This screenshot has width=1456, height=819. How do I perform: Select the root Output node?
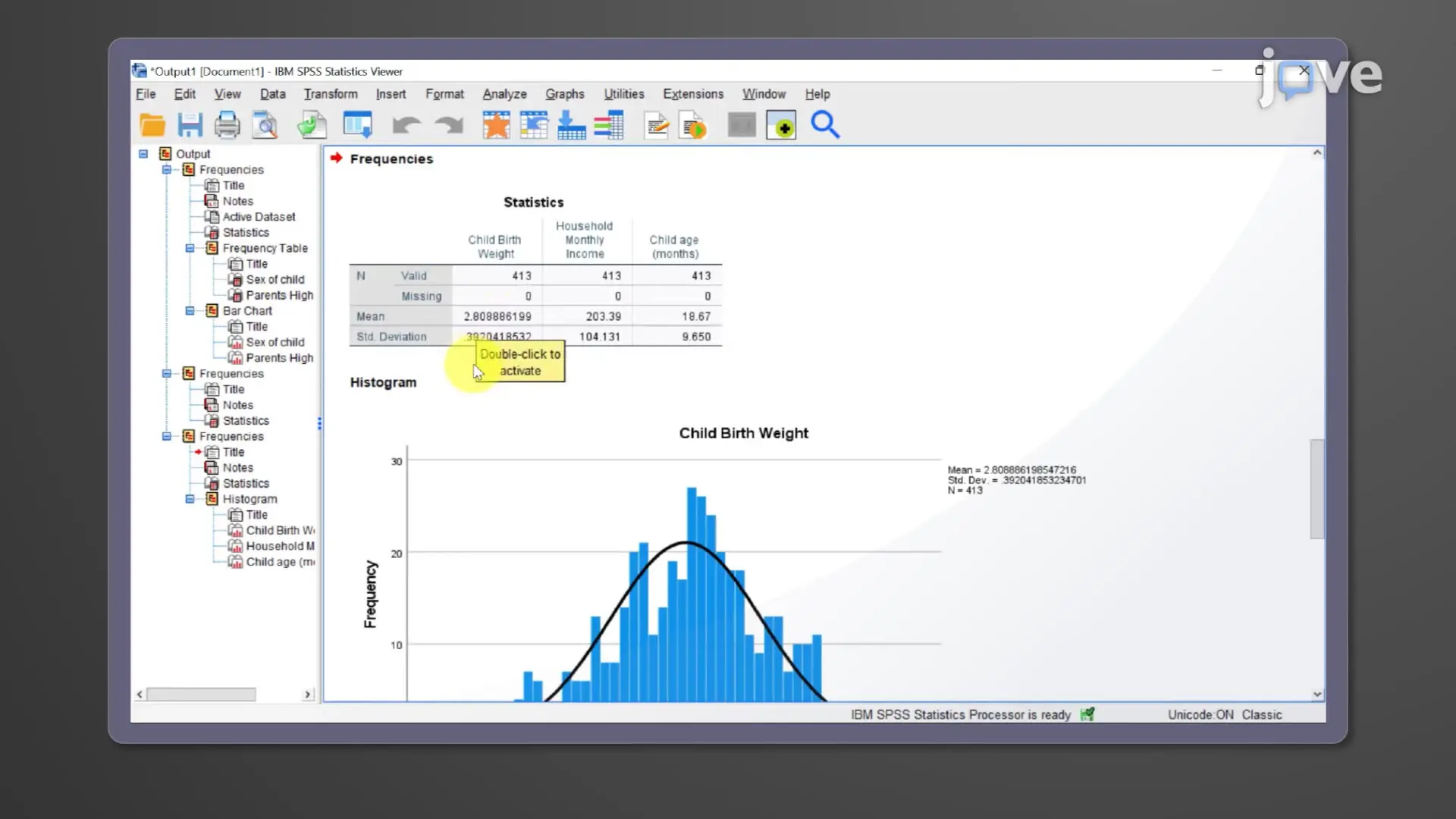pos(193,154)
